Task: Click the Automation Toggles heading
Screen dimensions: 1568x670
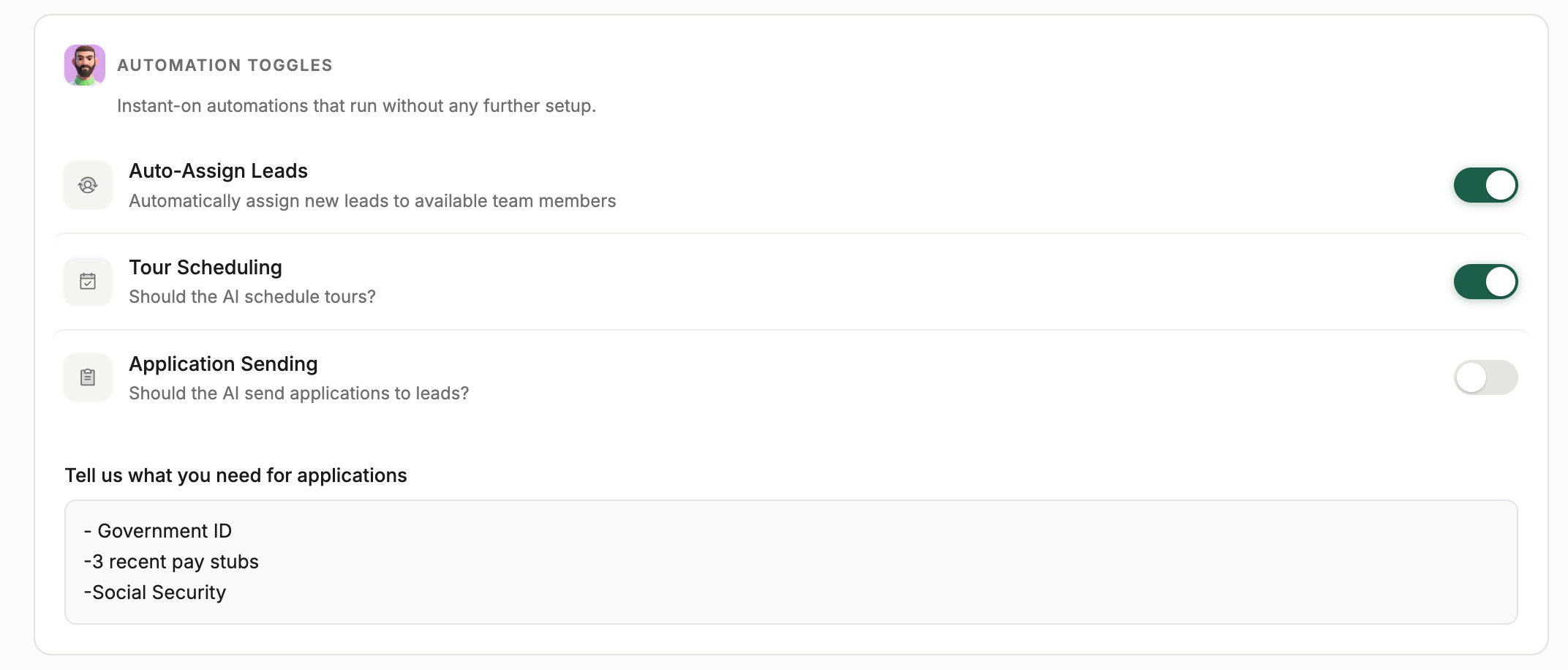Action: (x=225, y=65)
